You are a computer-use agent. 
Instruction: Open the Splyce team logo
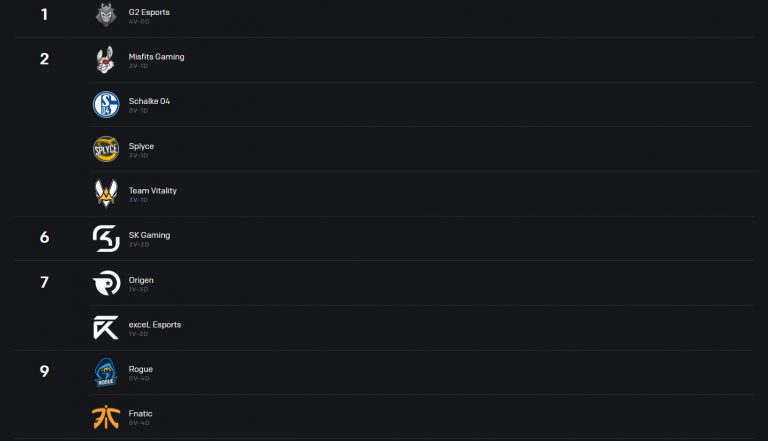coord(106,149)
